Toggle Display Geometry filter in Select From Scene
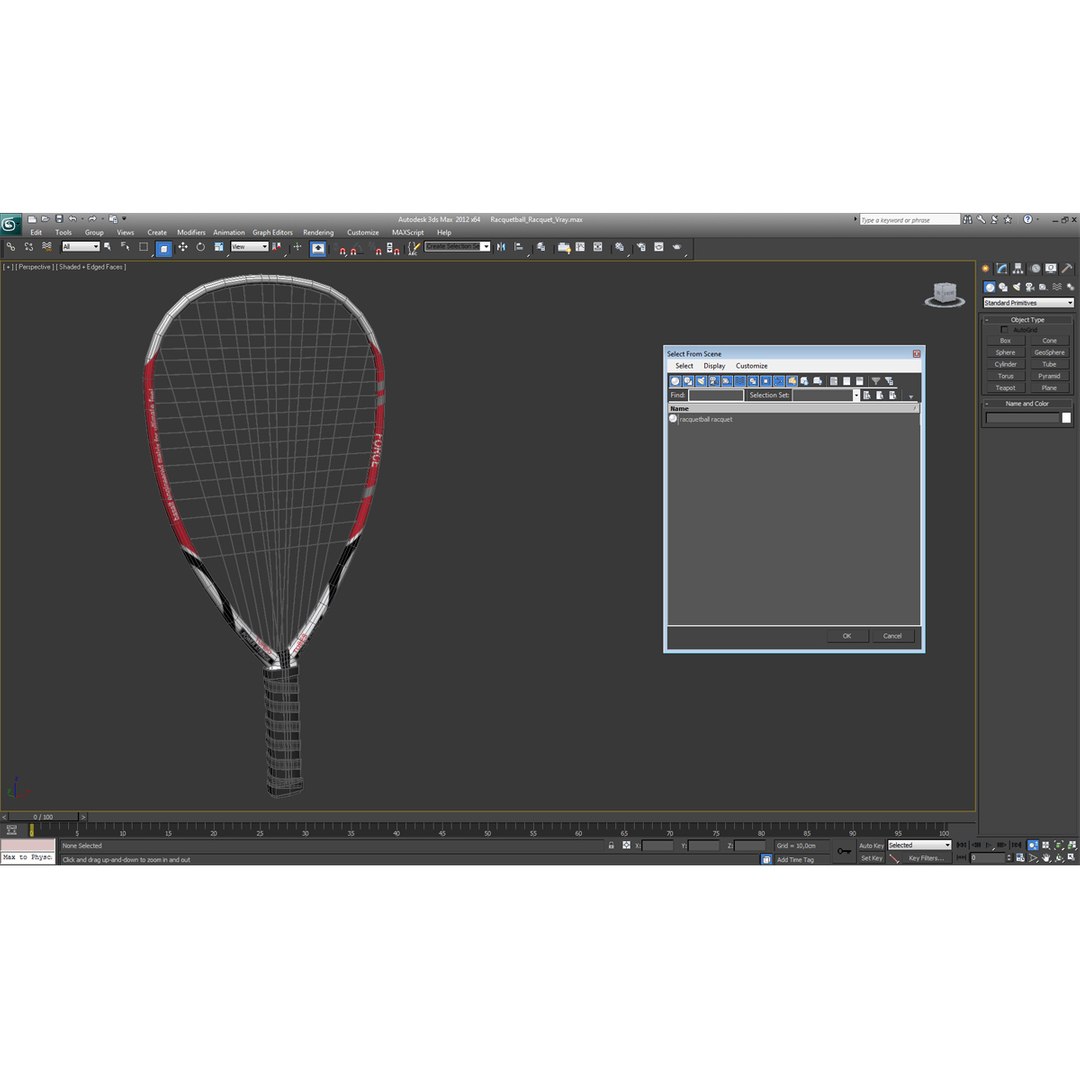The height and width of the screenshot is (1080, 1080). click(675, 381)
